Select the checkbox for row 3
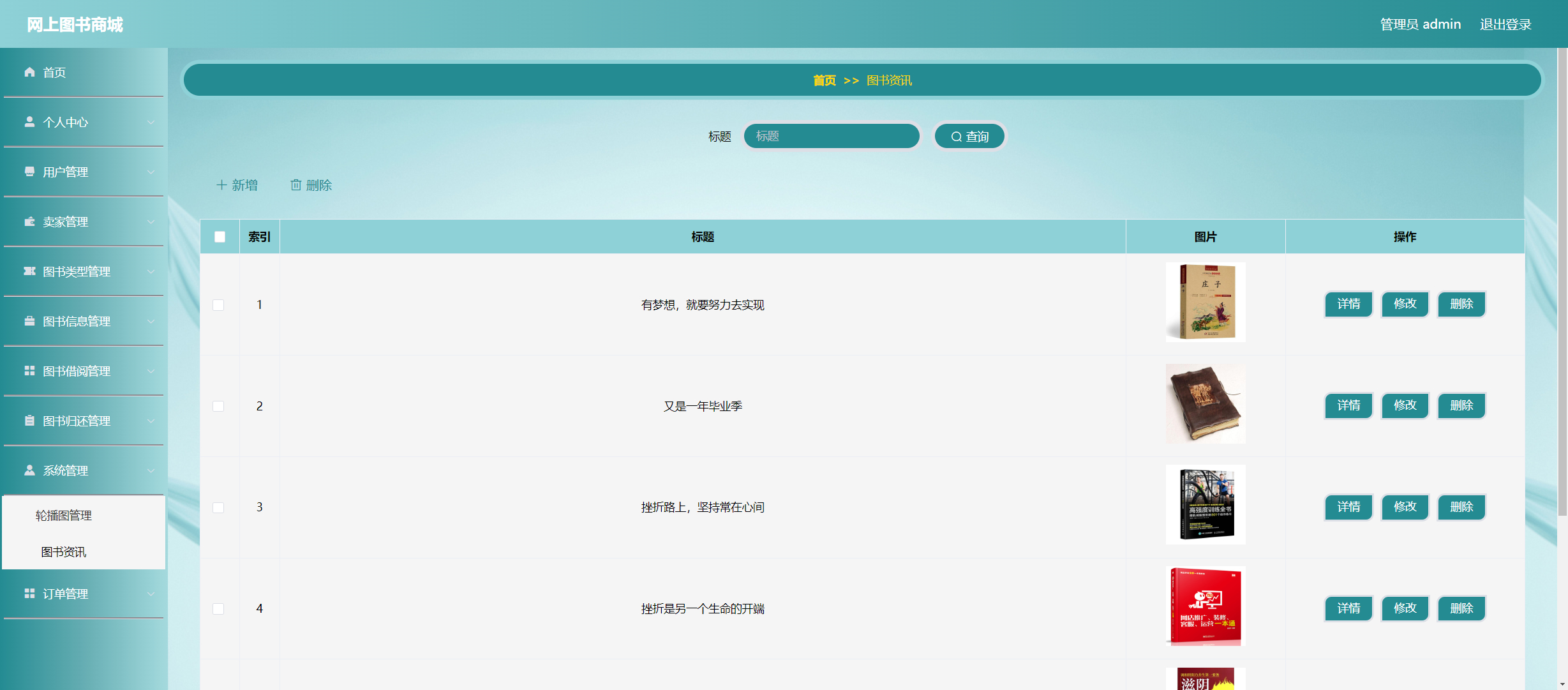The width and height of the screenshot is (1568, 690). [218, 507]
